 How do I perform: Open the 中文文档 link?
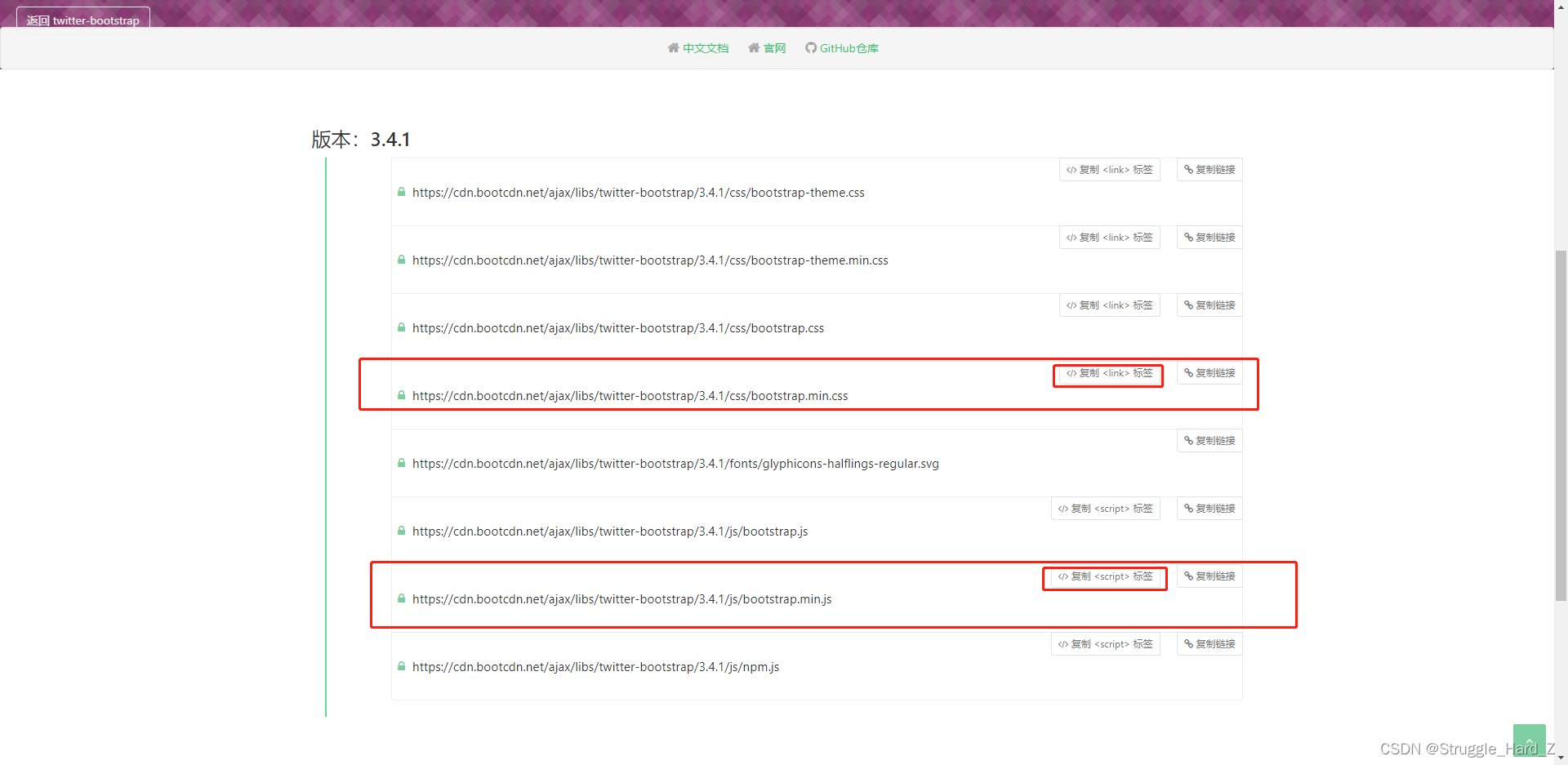tap(706, 48)
